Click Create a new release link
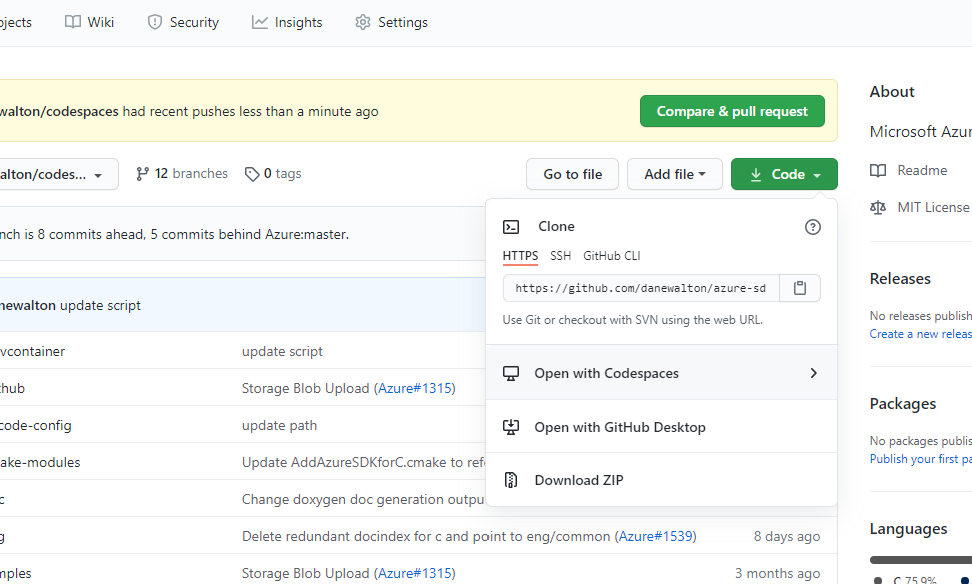 [x=921, y=334]
